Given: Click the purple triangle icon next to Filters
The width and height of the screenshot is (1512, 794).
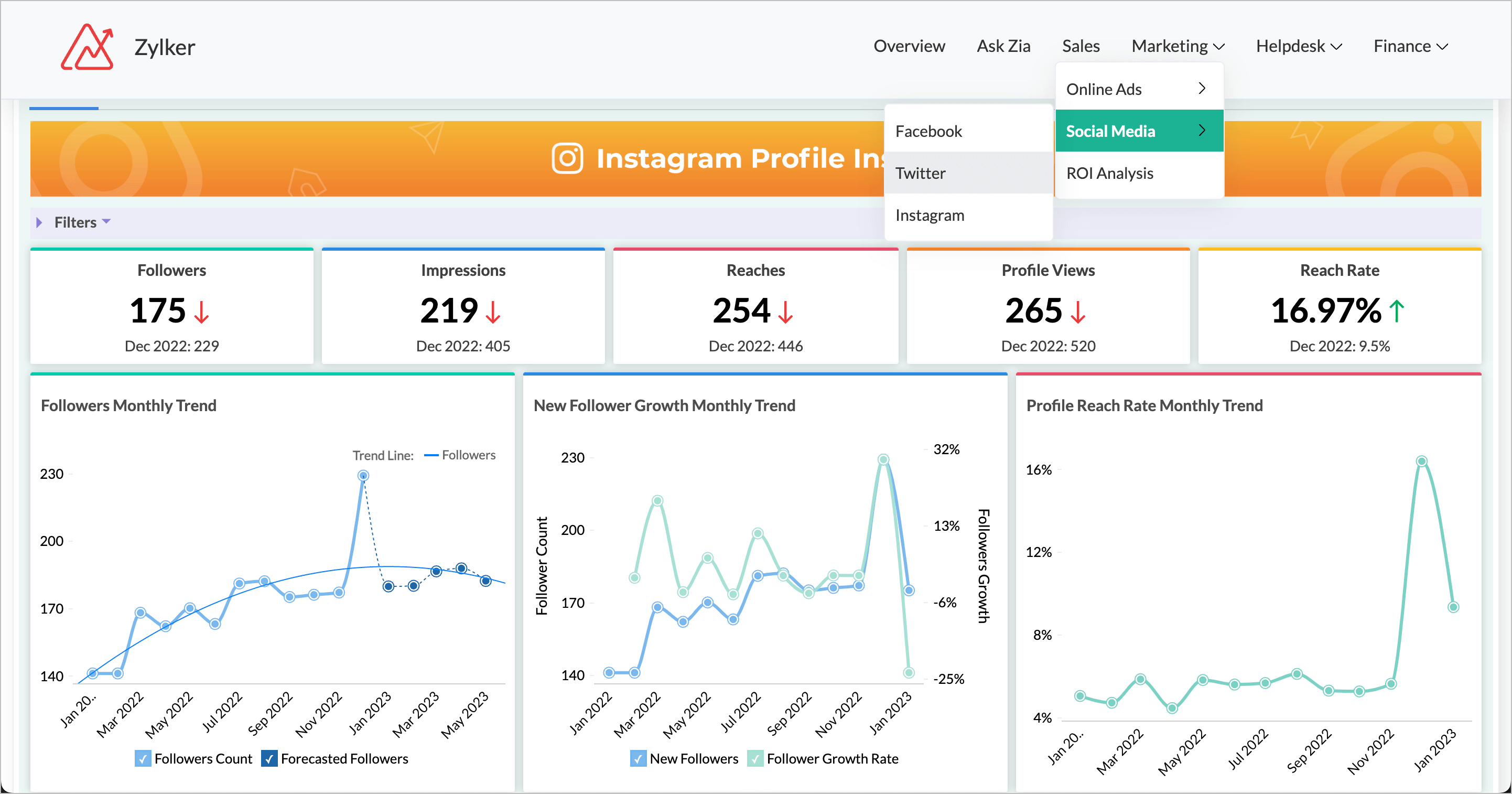Looking at the screenshot, I should (x=39, y=222).
